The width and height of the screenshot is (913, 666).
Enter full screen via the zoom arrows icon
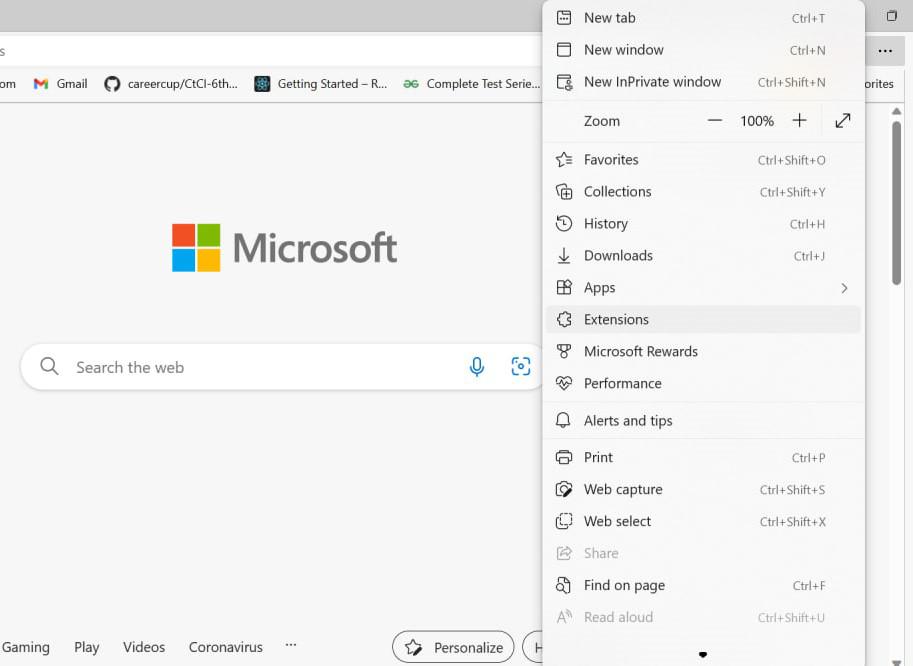pos(843,121)
